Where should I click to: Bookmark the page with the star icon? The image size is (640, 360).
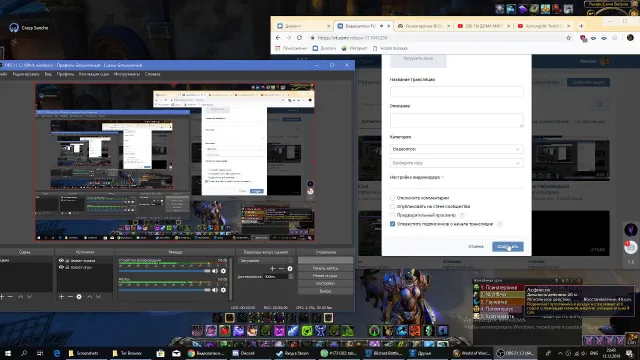click(568, 38)
